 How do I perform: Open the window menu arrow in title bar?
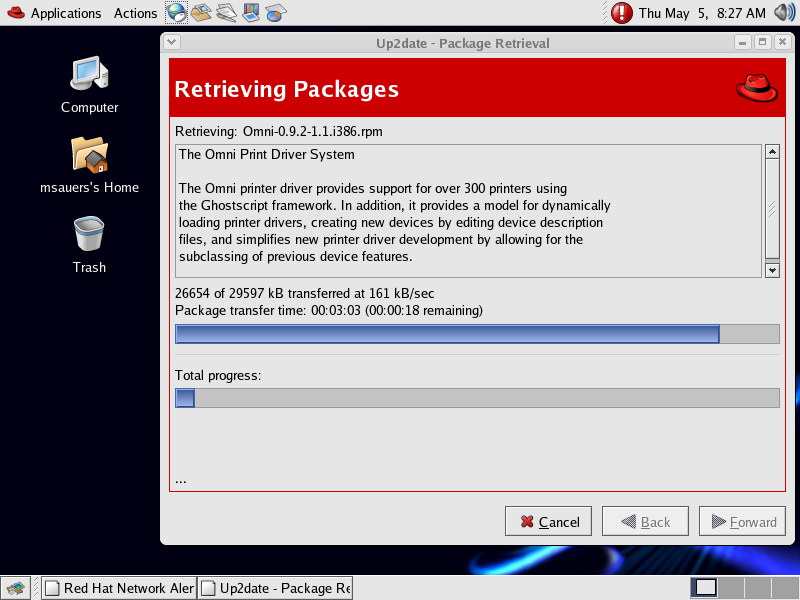pyautogui.click(x=171, y=42)
